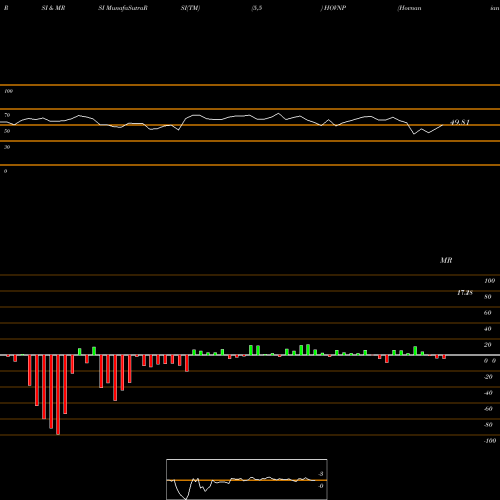Click the MR value 17.18
Screen dimensions: 500x500
coord(465,293)
